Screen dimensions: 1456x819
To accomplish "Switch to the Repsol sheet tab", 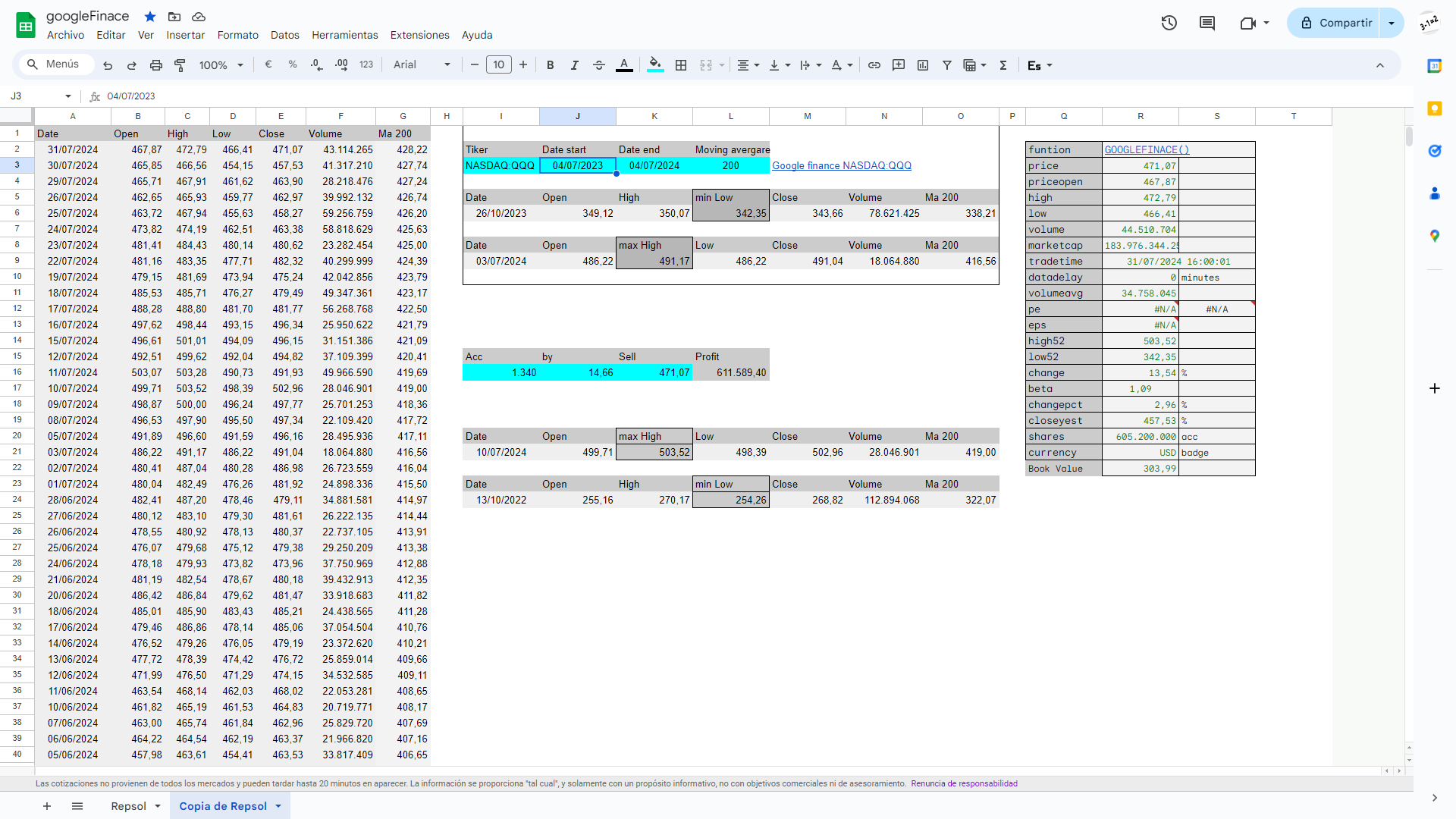I will click(130, 805).
